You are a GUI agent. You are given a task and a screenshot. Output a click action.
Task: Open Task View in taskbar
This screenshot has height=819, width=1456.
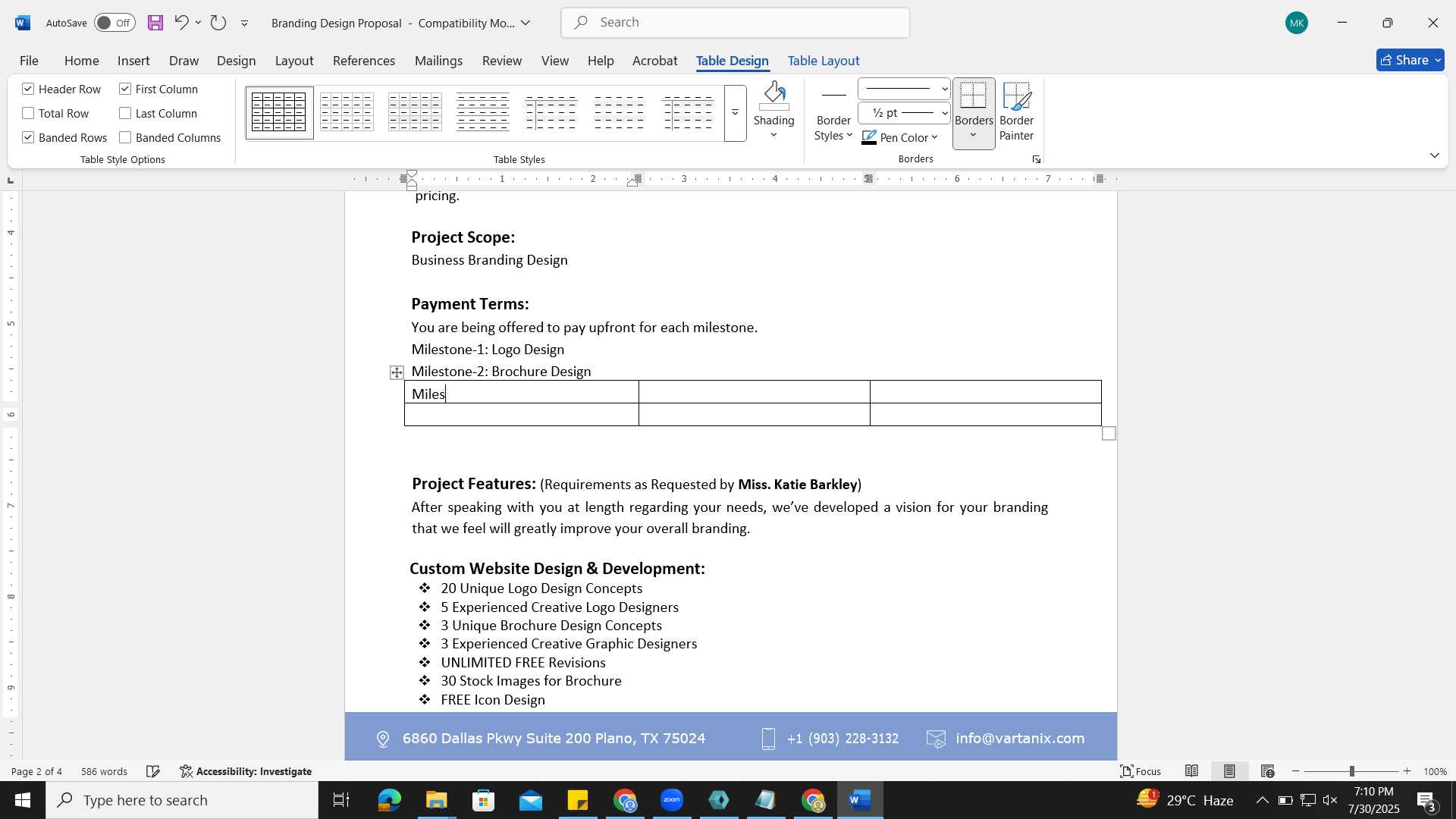341,800
